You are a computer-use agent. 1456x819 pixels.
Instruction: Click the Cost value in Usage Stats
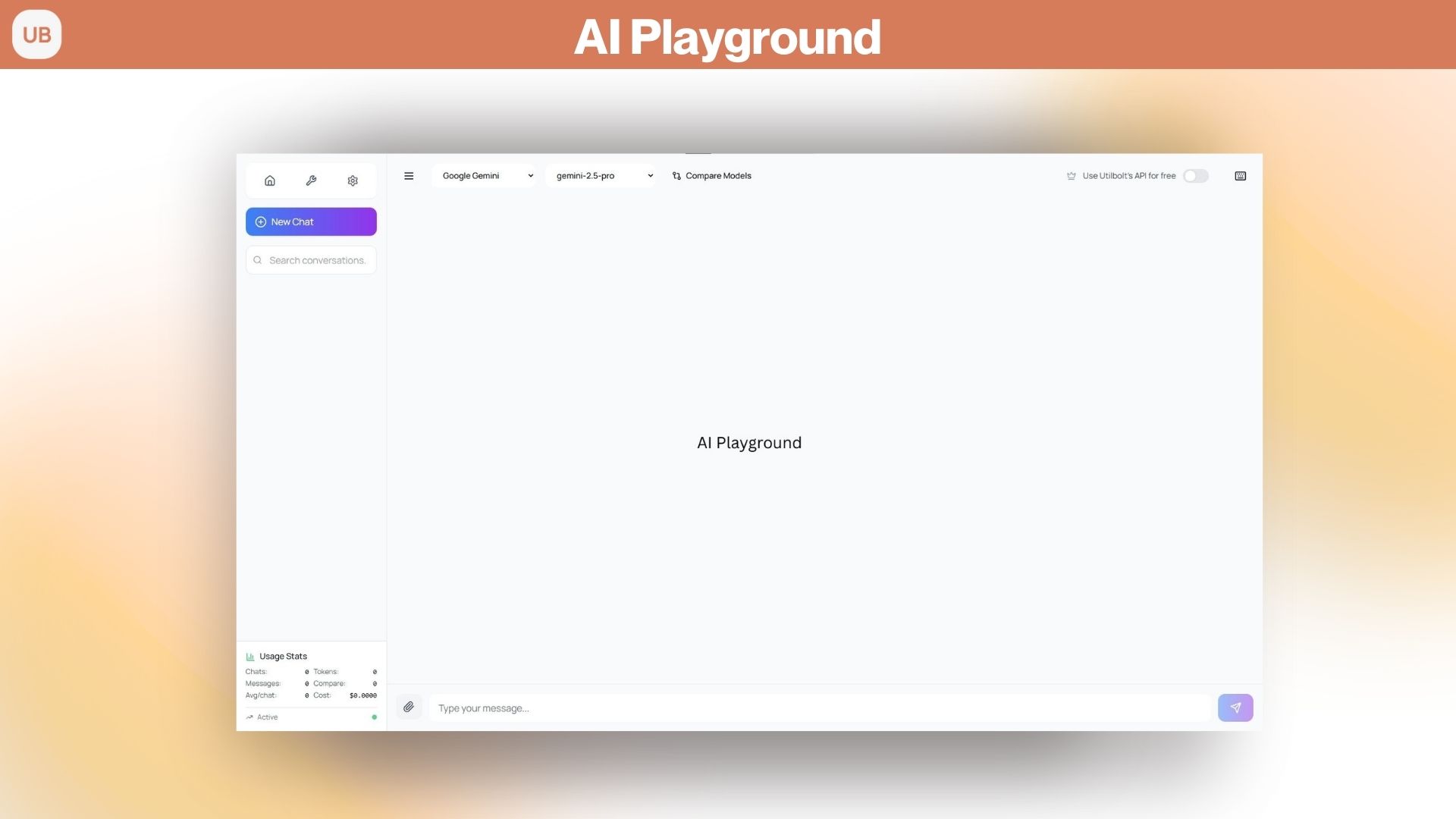click(x=362, y=695)
